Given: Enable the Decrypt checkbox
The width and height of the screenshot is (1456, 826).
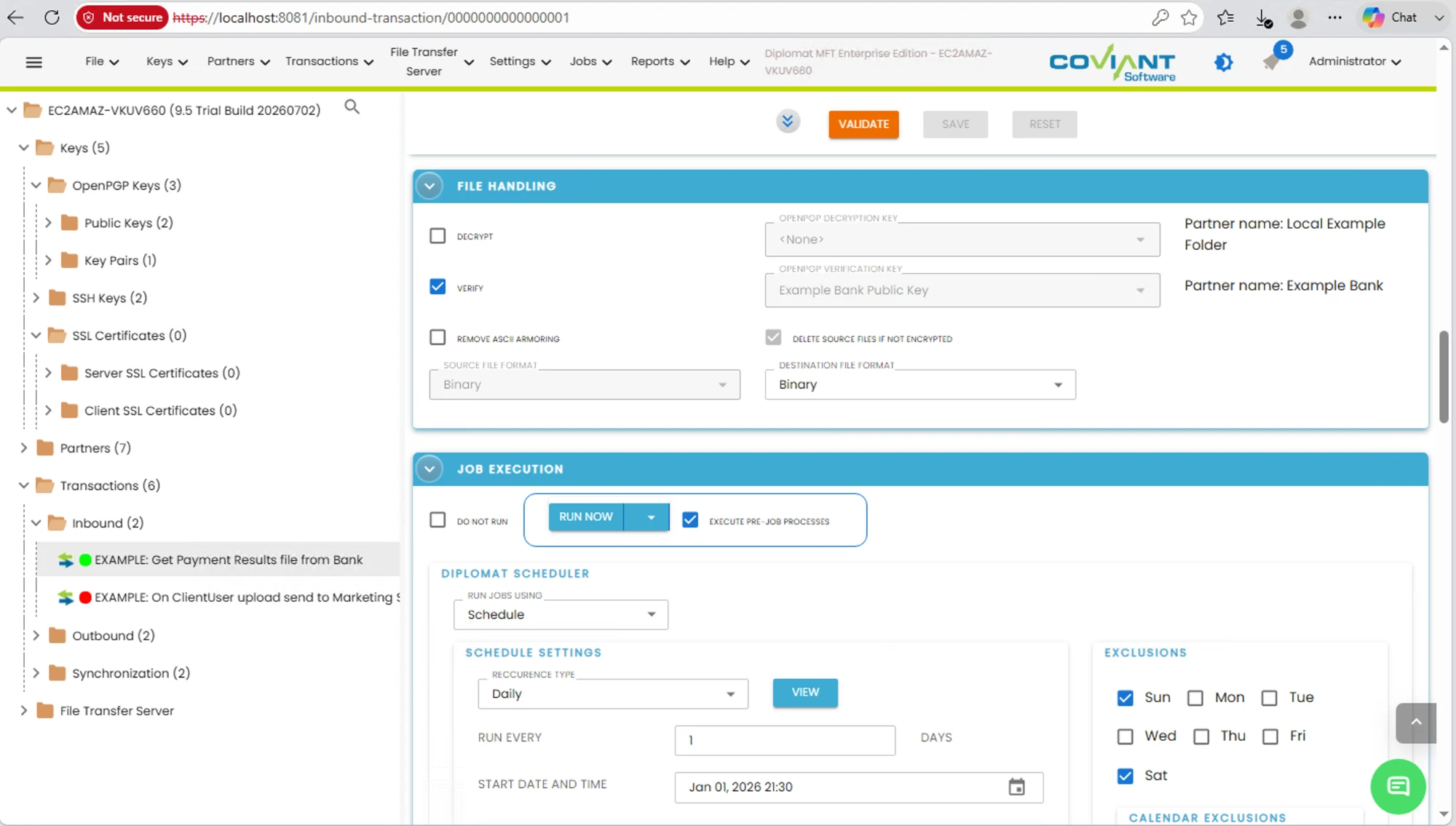Looking at the screenshot, I should click(438, 236).
